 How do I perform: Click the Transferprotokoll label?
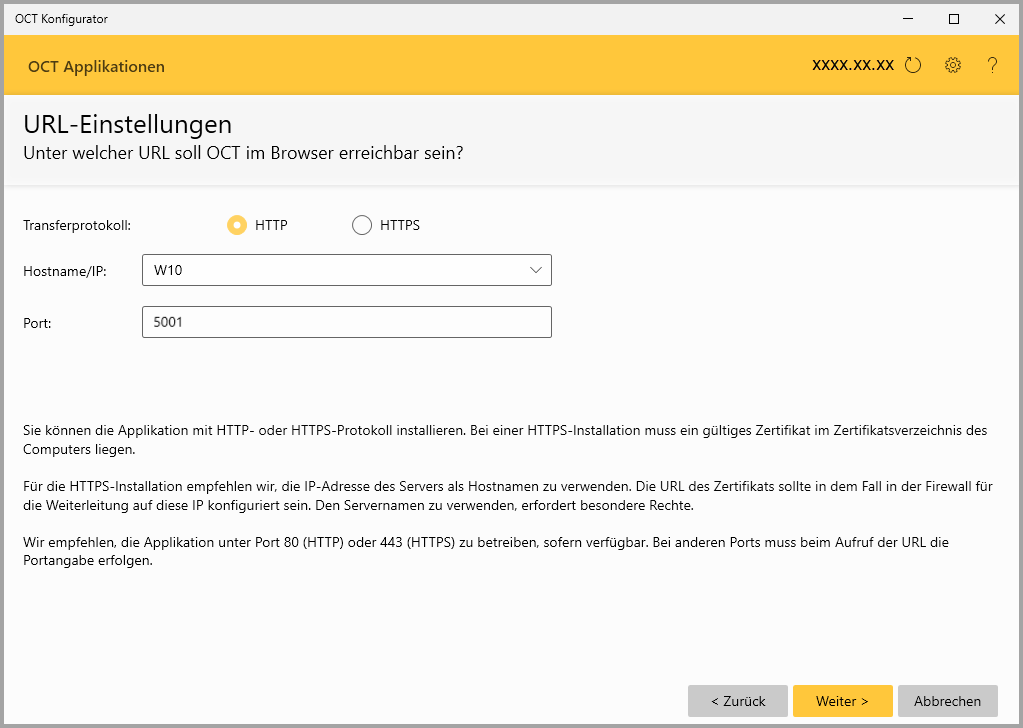77,225
